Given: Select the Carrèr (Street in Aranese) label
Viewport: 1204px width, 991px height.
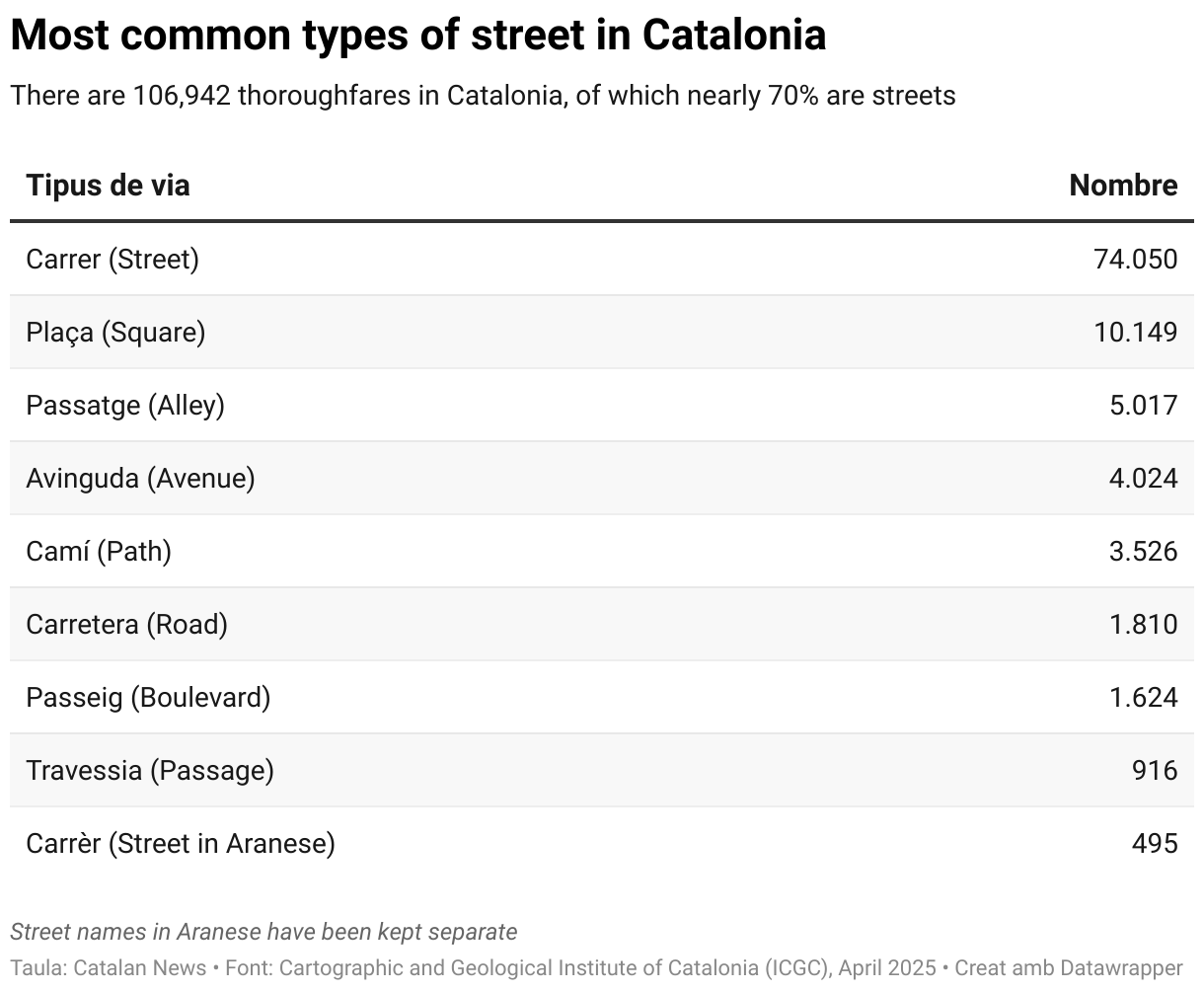Looking at the screenshot, I should (181, 843).
